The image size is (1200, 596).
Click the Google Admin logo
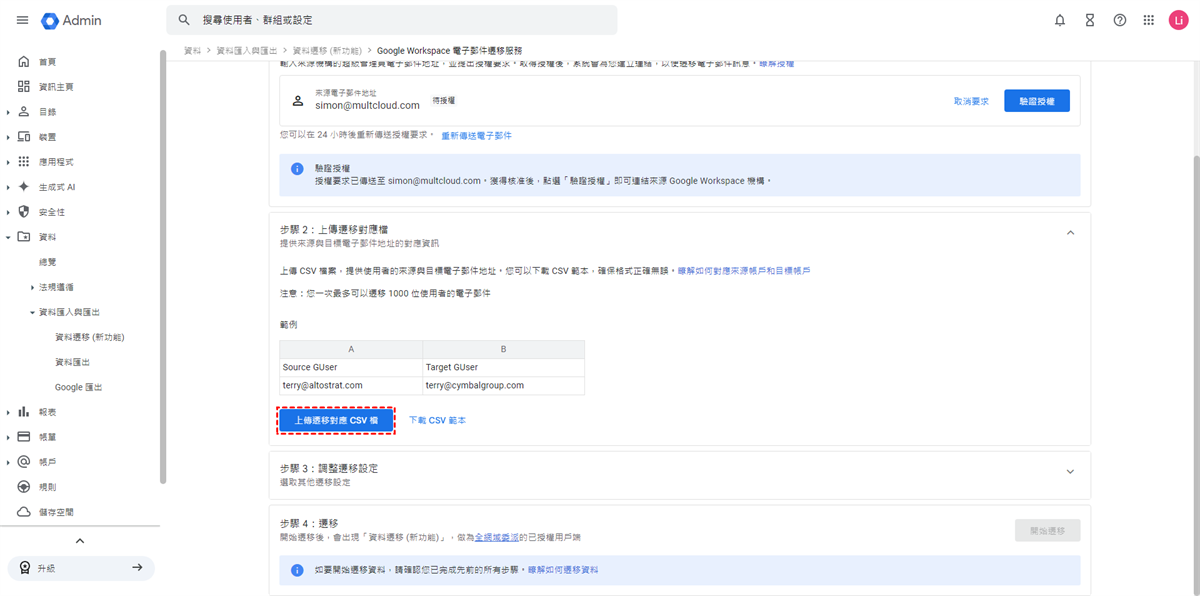[x=72, y=20]
